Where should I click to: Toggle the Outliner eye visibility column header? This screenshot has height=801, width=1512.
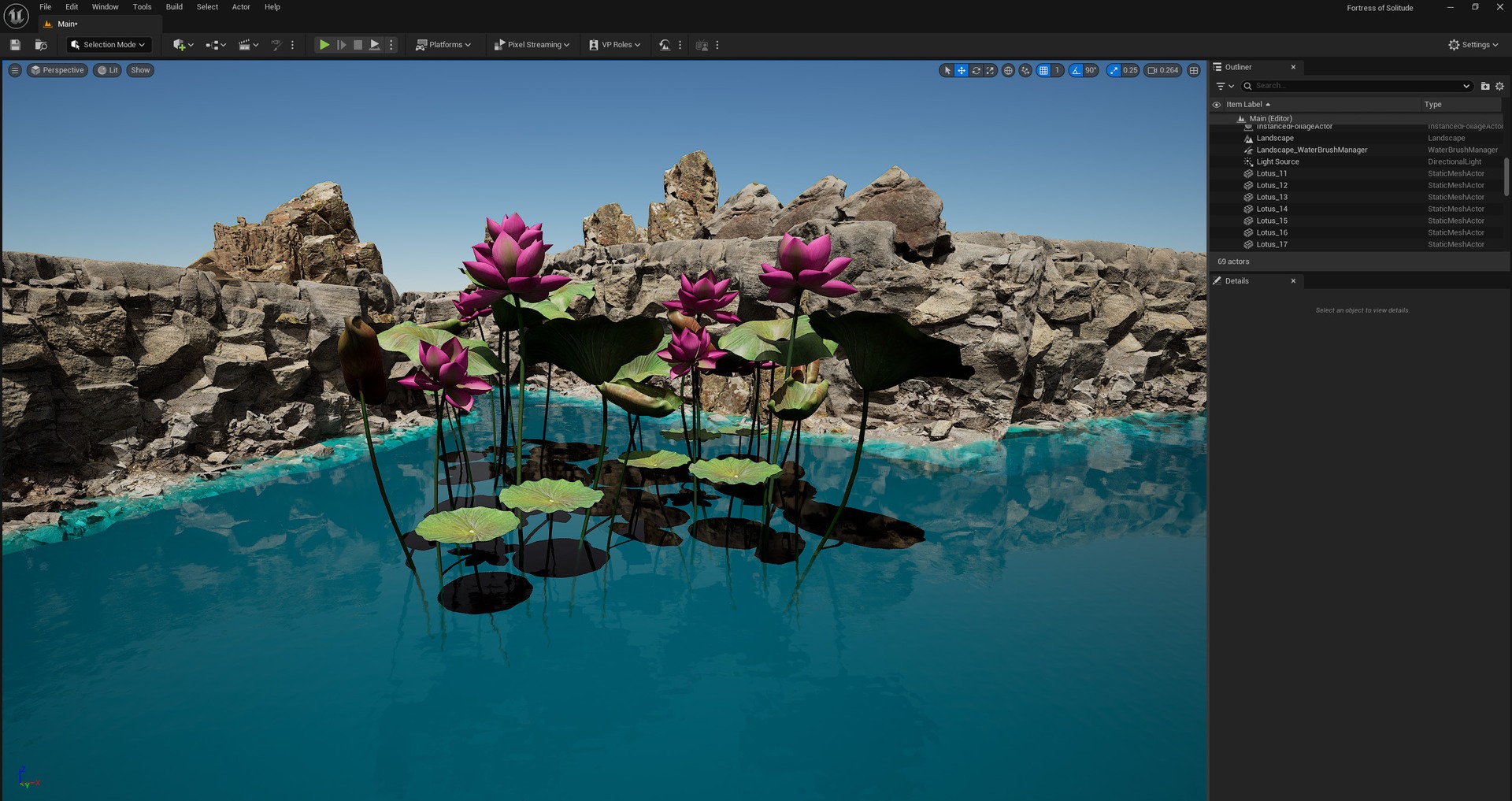(x=1217, y=105)
